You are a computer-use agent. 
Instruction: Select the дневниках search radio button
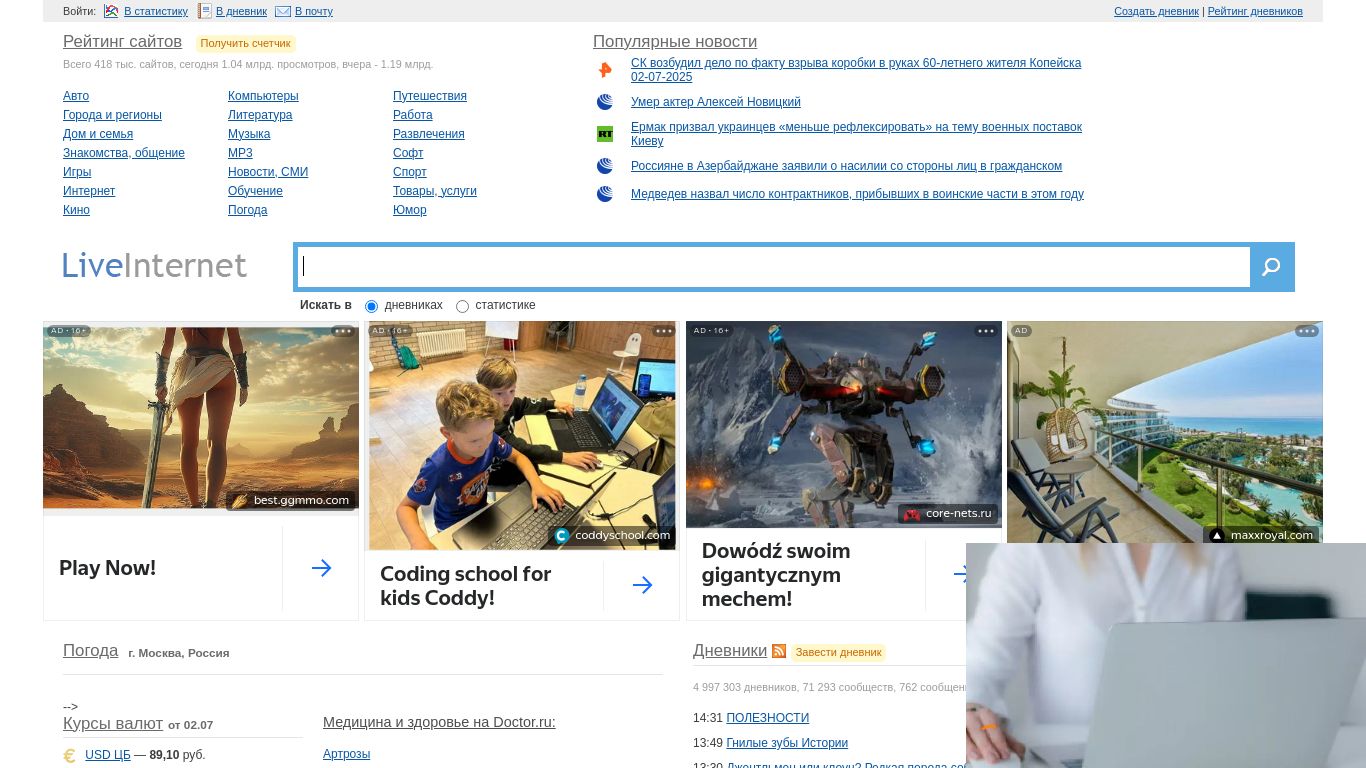371,306
